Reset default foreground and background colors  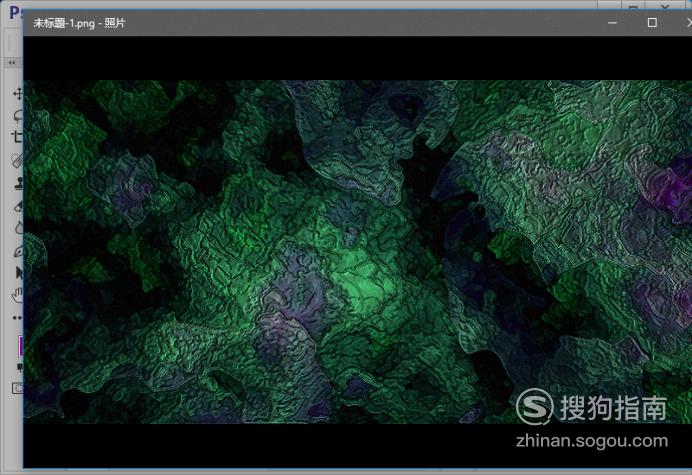pos(19,367)
